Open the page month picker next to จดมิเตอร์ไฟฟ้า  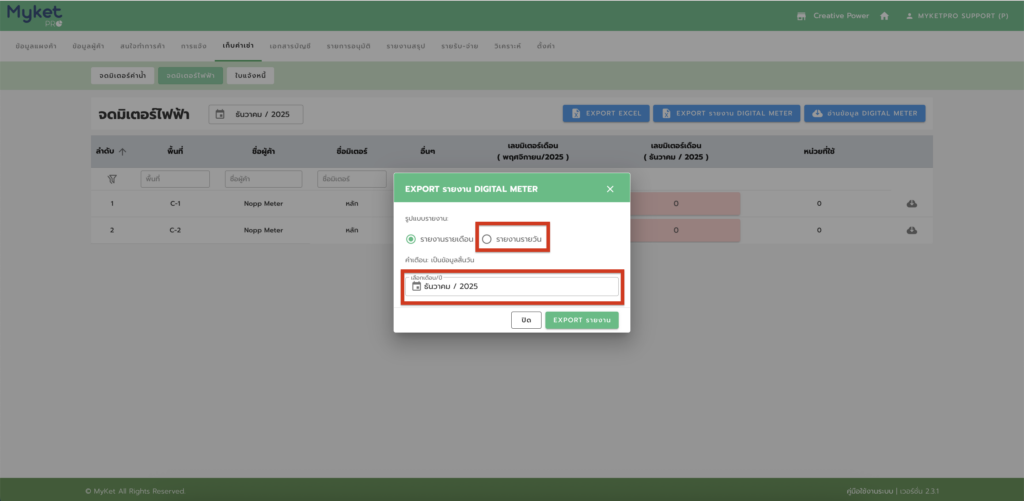click(256, 114)
